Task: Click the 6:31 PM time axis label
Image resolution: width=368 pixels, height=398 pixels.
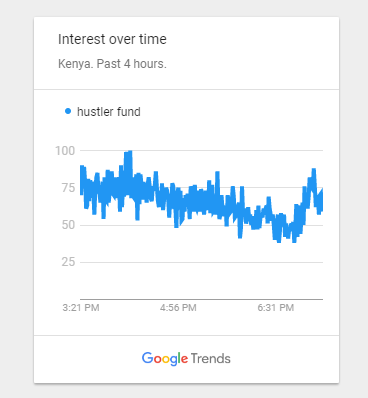Action: pos(276,307)
